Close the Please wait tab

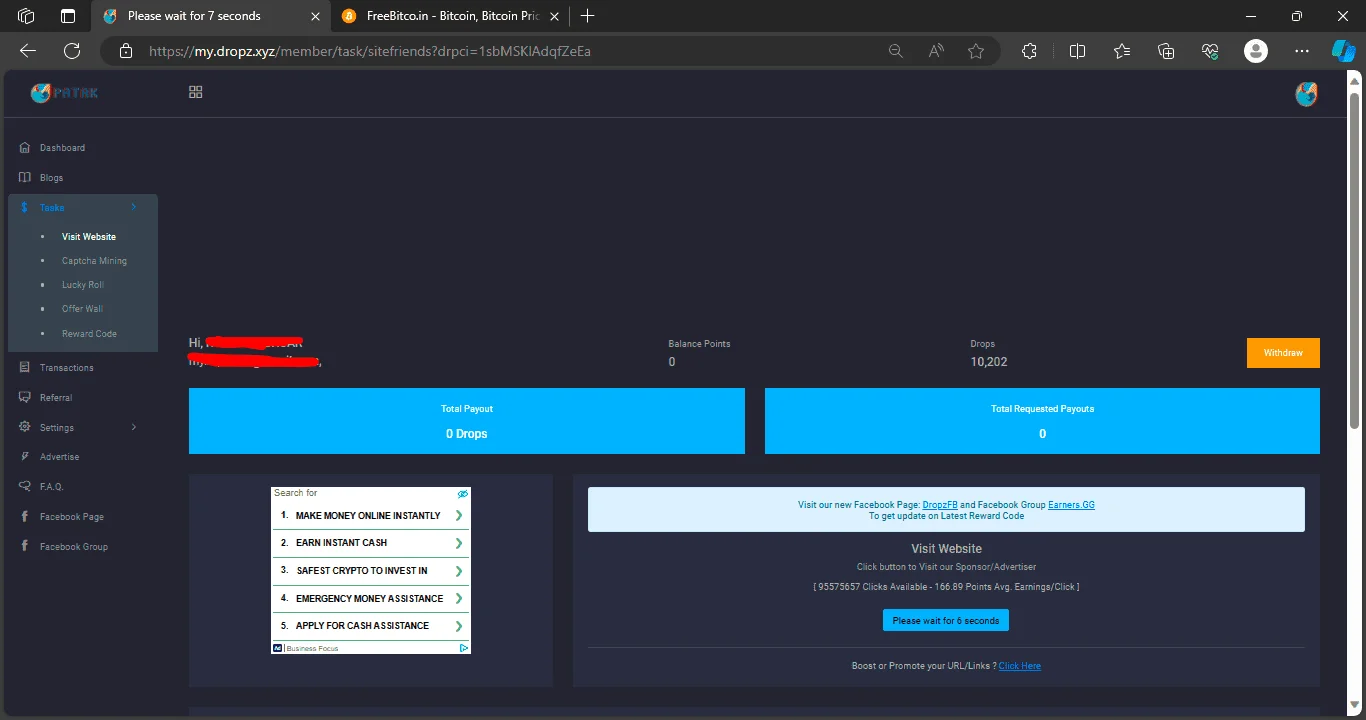coord(315,16)
